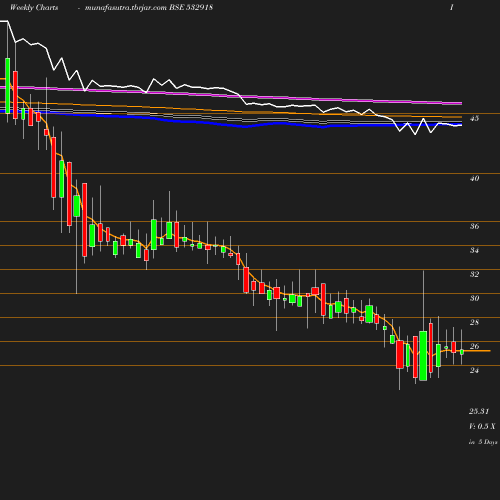500x500 pixels.
Task: Click the 34 price axis label
Action: 474,250
